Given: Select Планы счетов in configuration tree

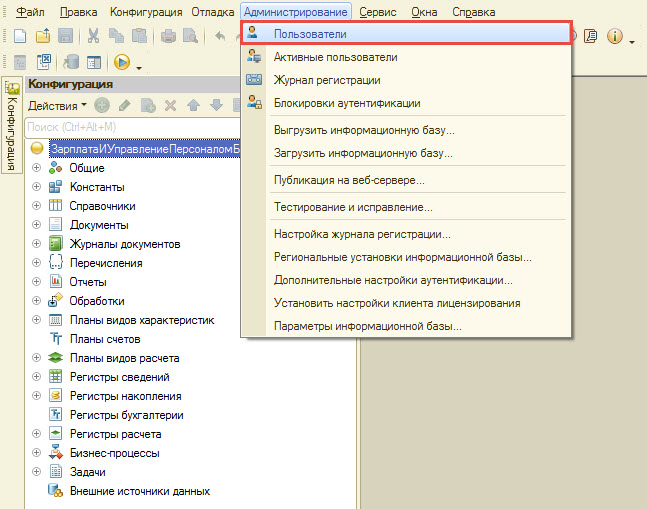Looking at the screenshot, I should (105, 339).
